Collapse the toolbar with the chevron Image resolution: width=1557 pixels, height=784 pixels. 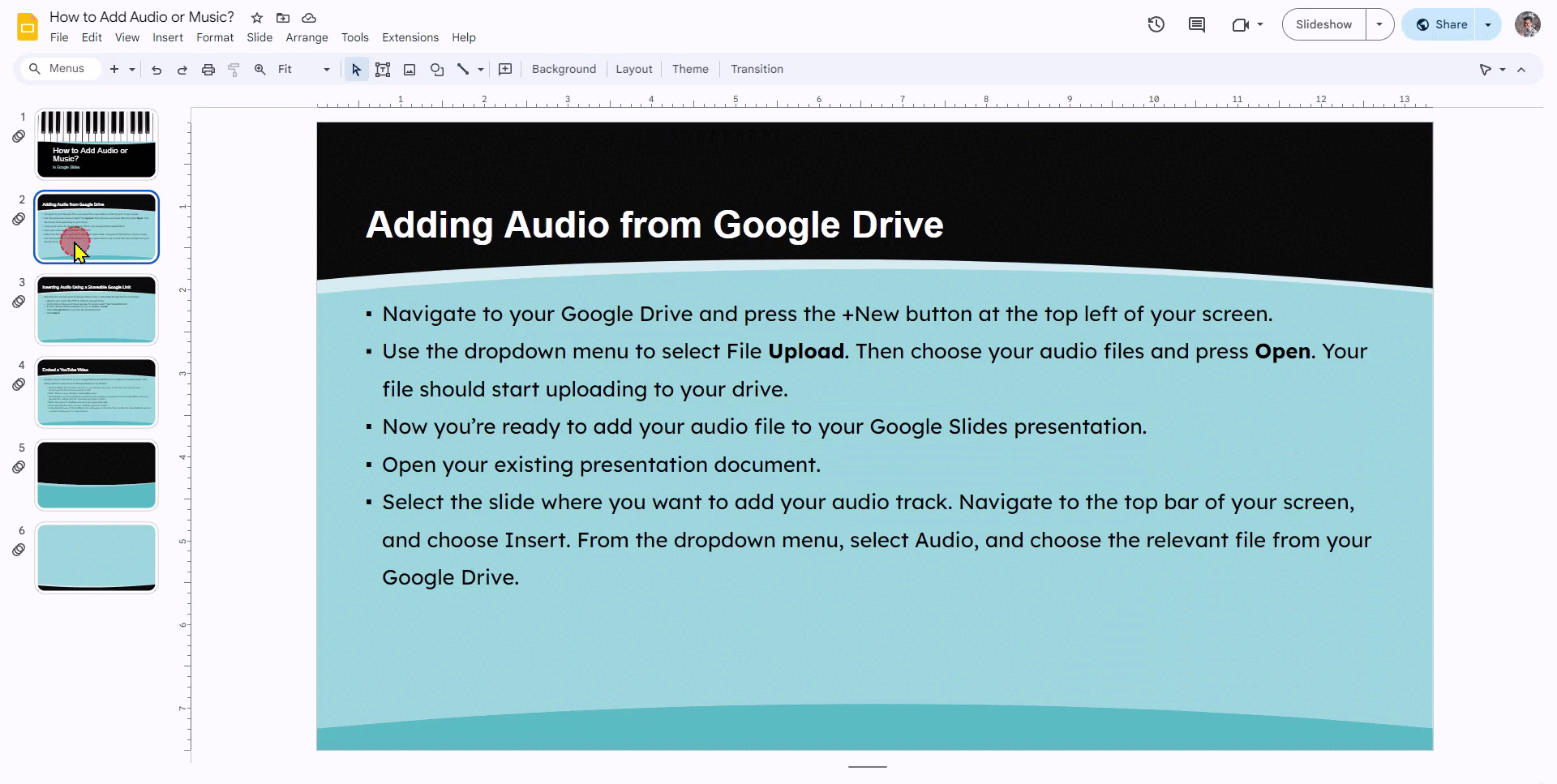1522,69
